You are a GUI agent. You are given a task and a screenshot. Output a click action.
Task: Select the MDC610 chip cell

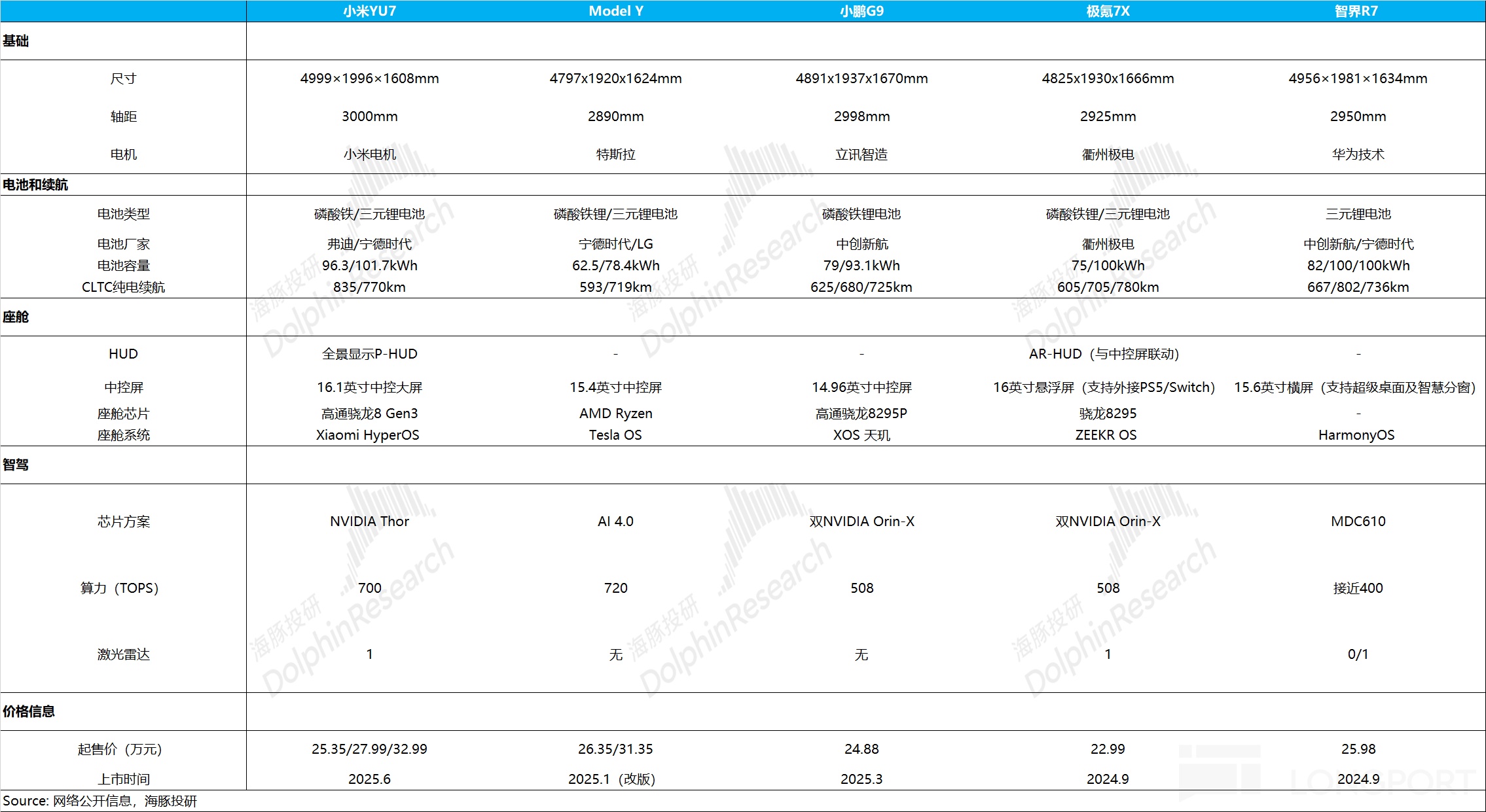coord(1358,521)
